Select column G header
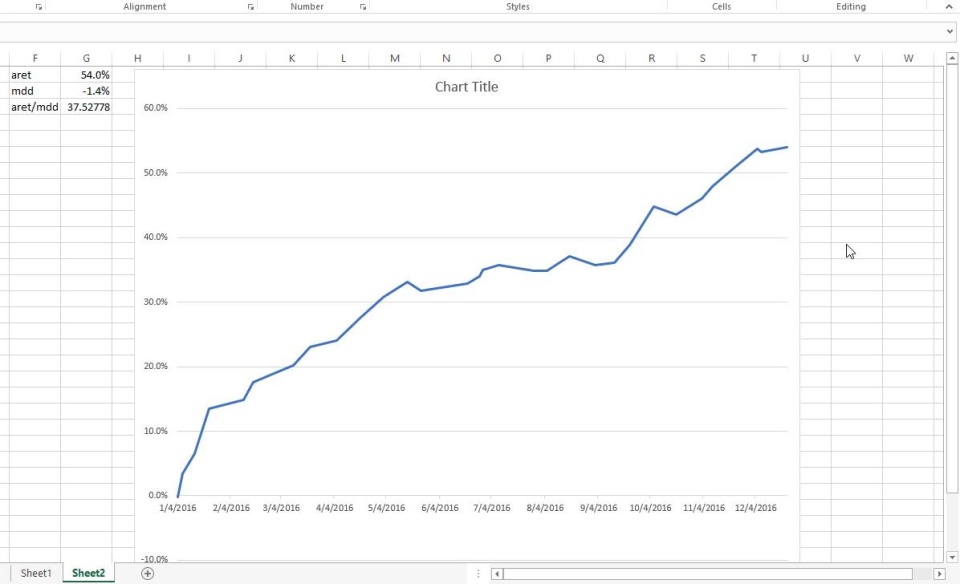This screenshot has height=584, width=960. (x=86, y=58)
